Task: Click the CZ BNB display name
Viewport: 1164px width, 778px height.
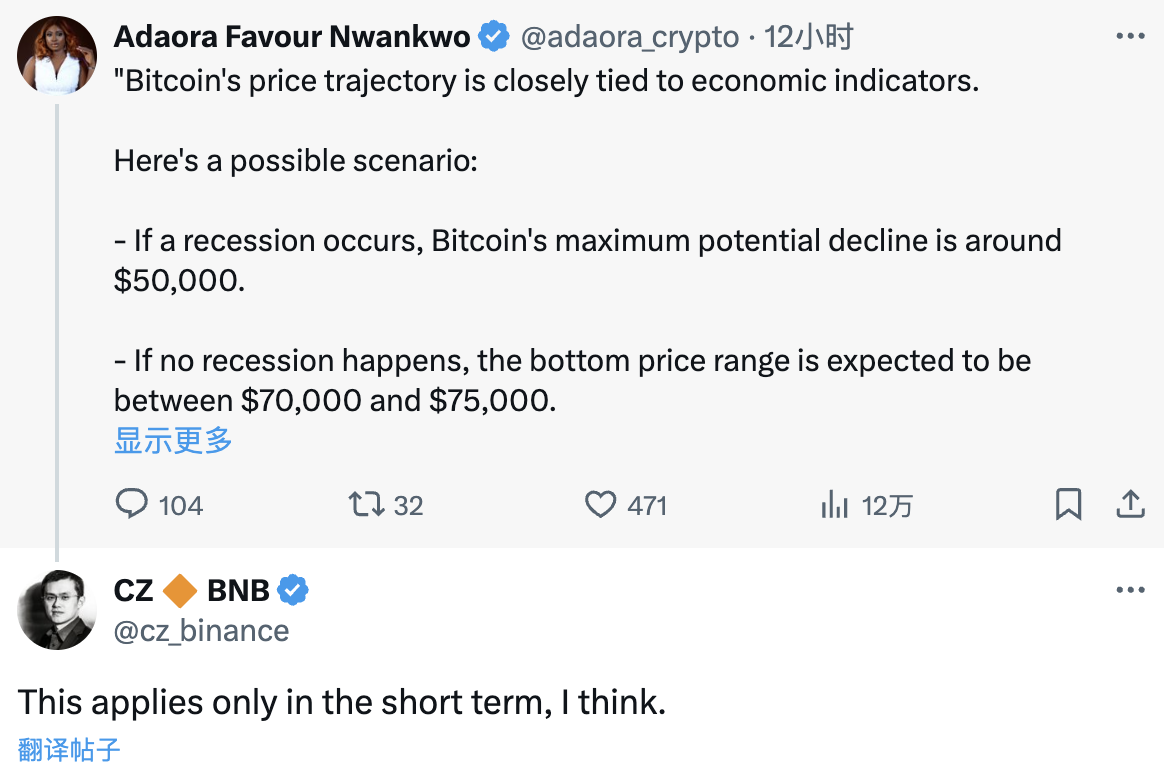Action: click(192, 591)
